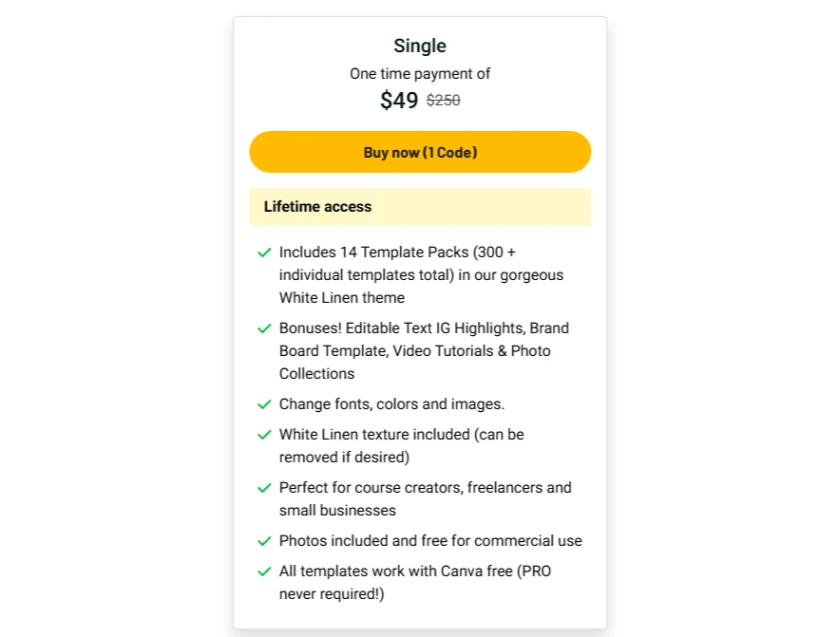The width and height of the screenshot is (838, 637).
Task: Click the Buy now (1 Code) button
Action: [420, 152]
